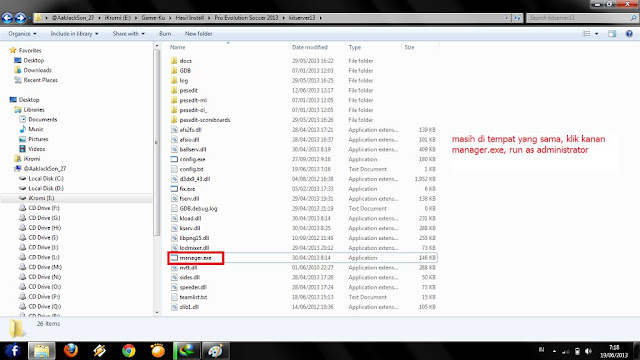Click the refresh button beside address bar
The width and height of the screenshot is (640, 360).
click(517, 18)
